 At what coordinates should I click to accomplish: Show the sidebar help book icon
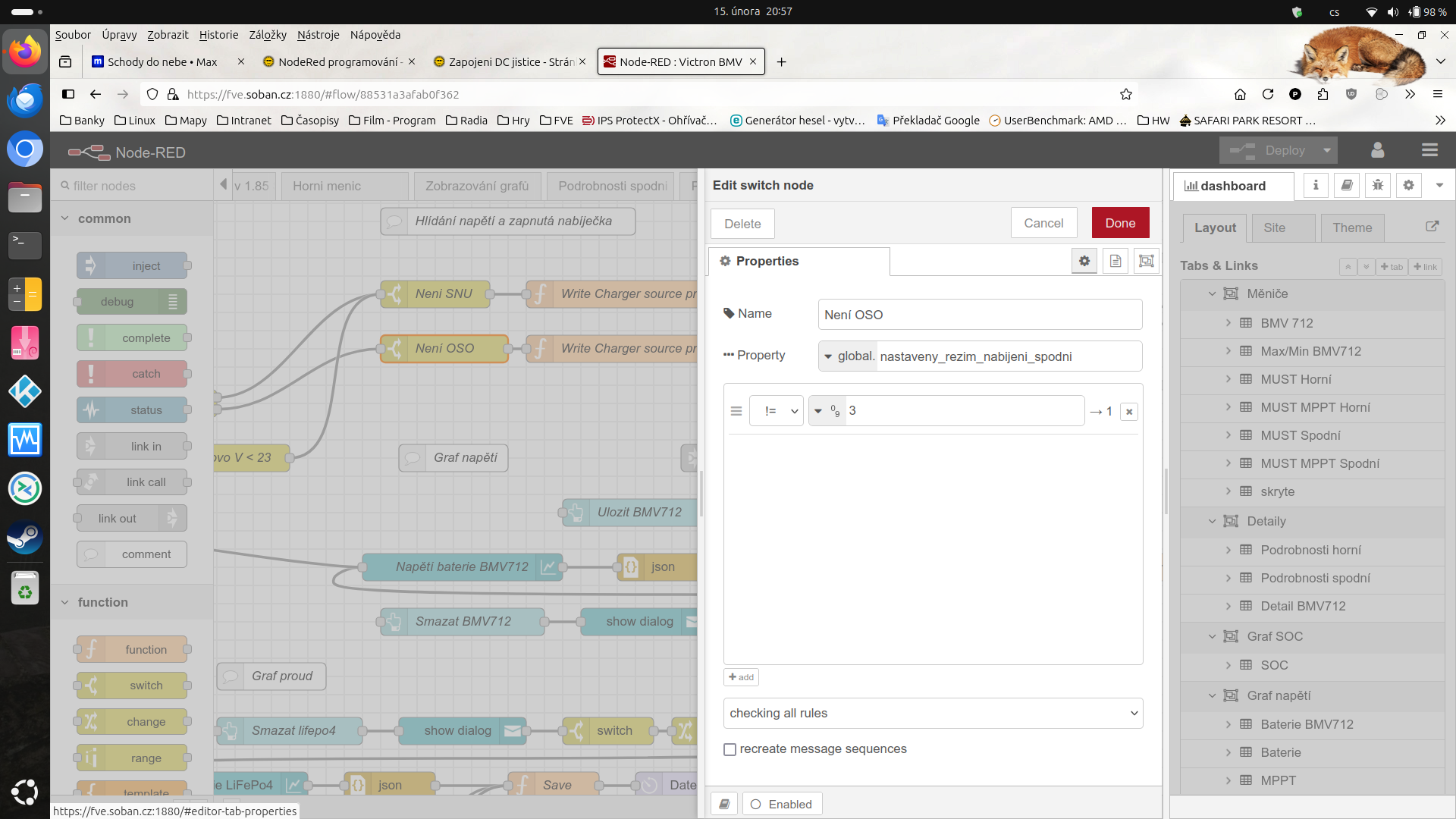coord(1347,185)
